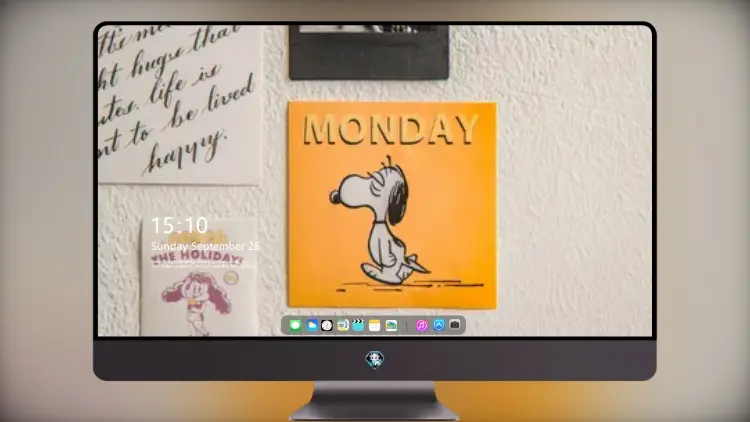Open the blue App Store icon
750x422 pixels.
439,325
